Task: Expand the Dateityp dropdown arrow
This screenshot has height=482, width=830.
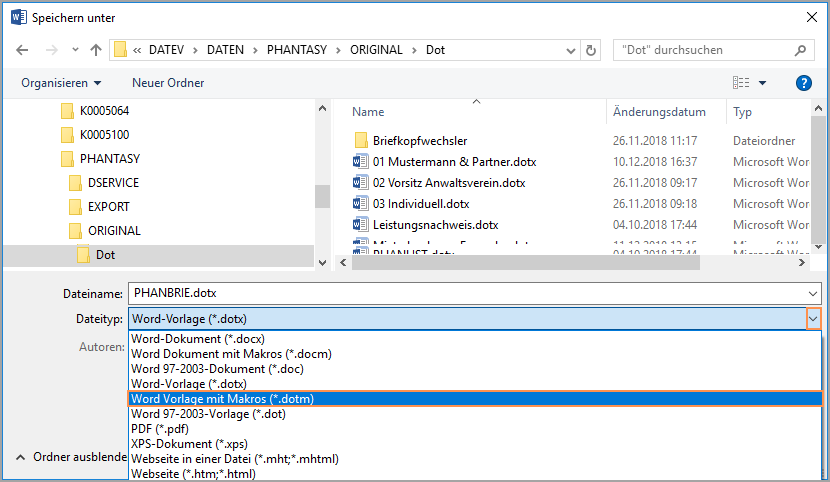Action: (813, 319)
